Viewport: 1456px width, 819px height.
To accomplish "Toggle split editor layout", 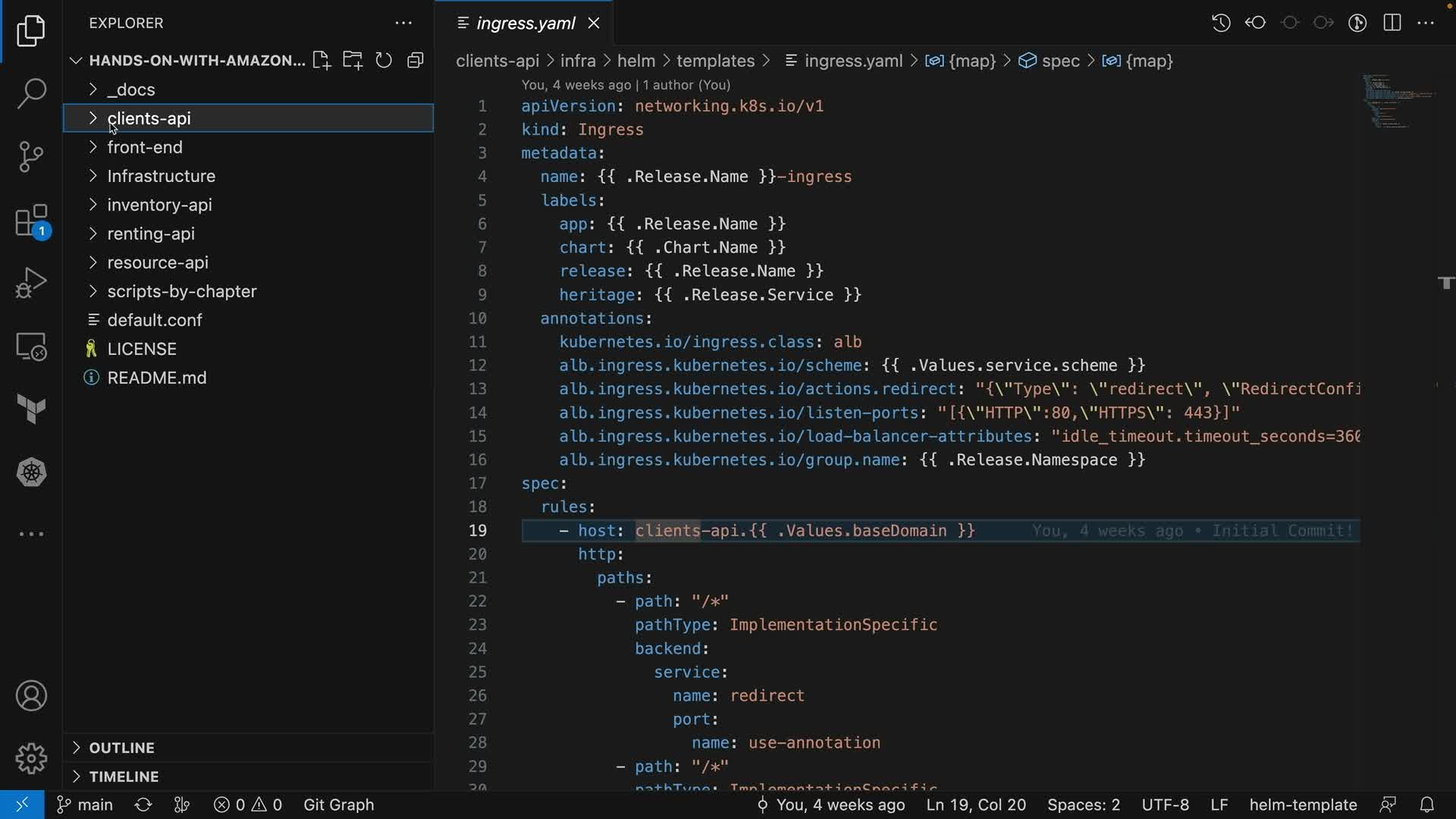I will (x=1392, y=23).
